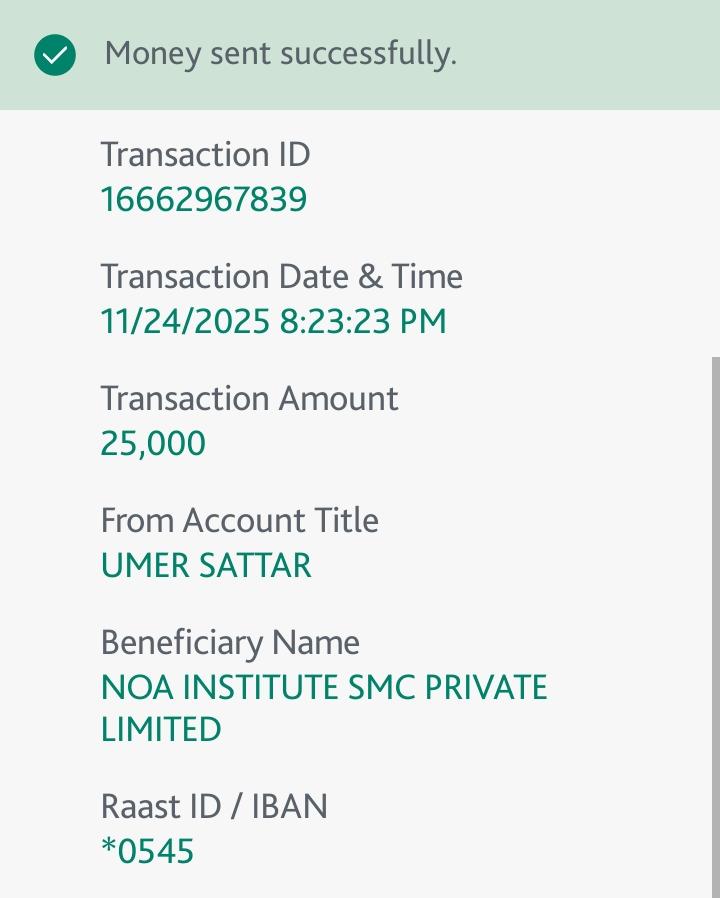720x898 pixels.
Task: Tap the "Money sent successfully." message
Action: (x=280, y=54)
